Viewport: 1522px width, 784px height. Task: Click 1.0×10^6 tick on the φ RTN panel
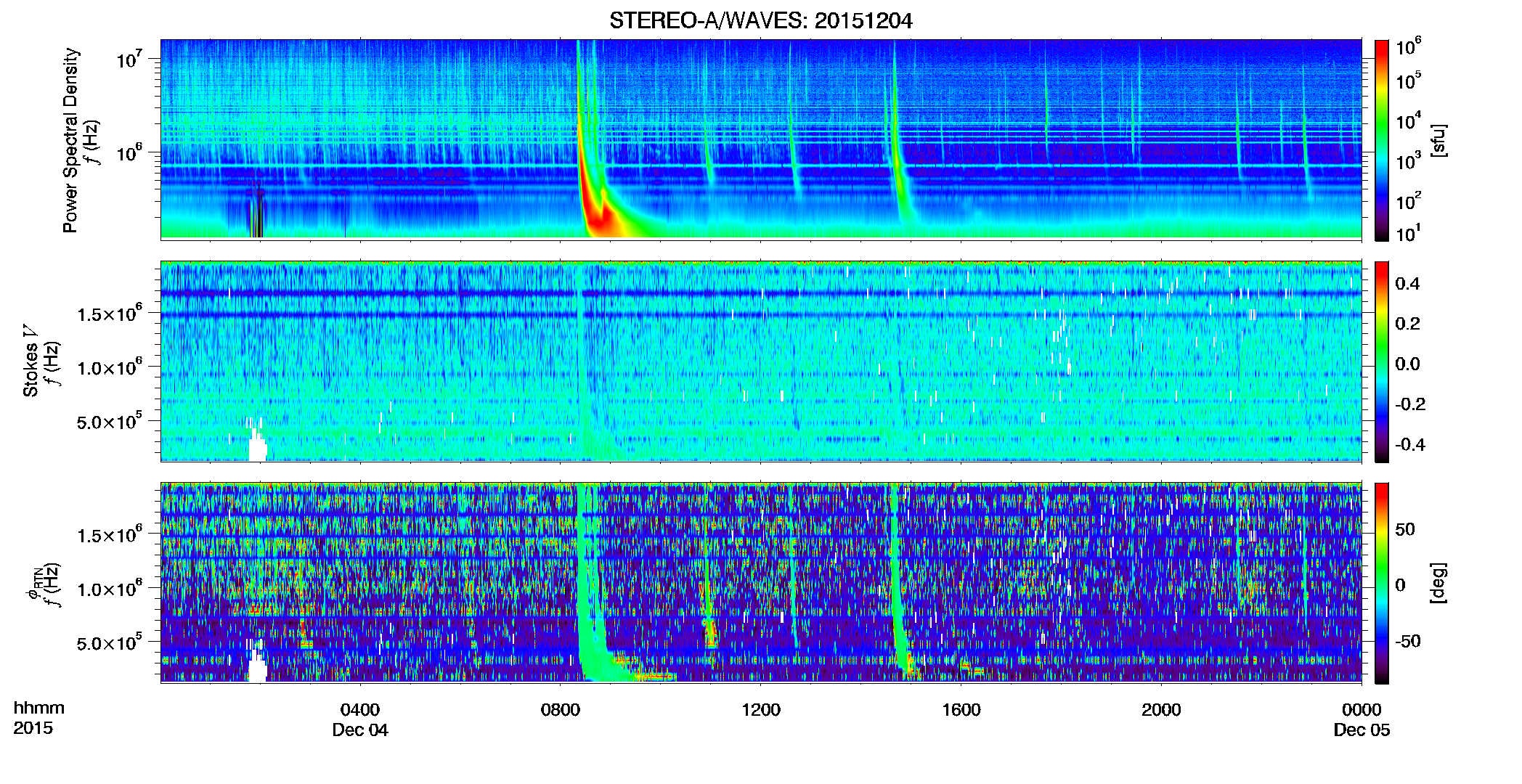[110, 588]
